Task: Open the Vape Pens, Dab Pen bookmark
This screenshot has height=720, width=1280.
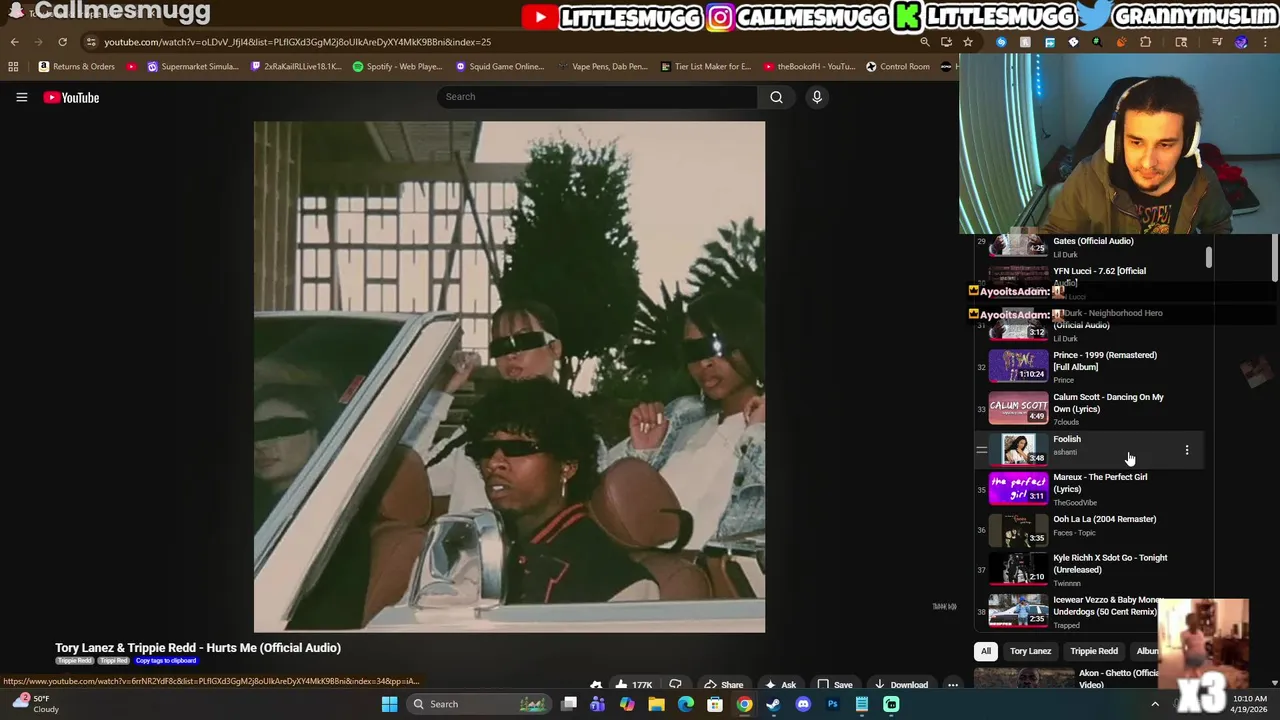Action: [602, 67]
